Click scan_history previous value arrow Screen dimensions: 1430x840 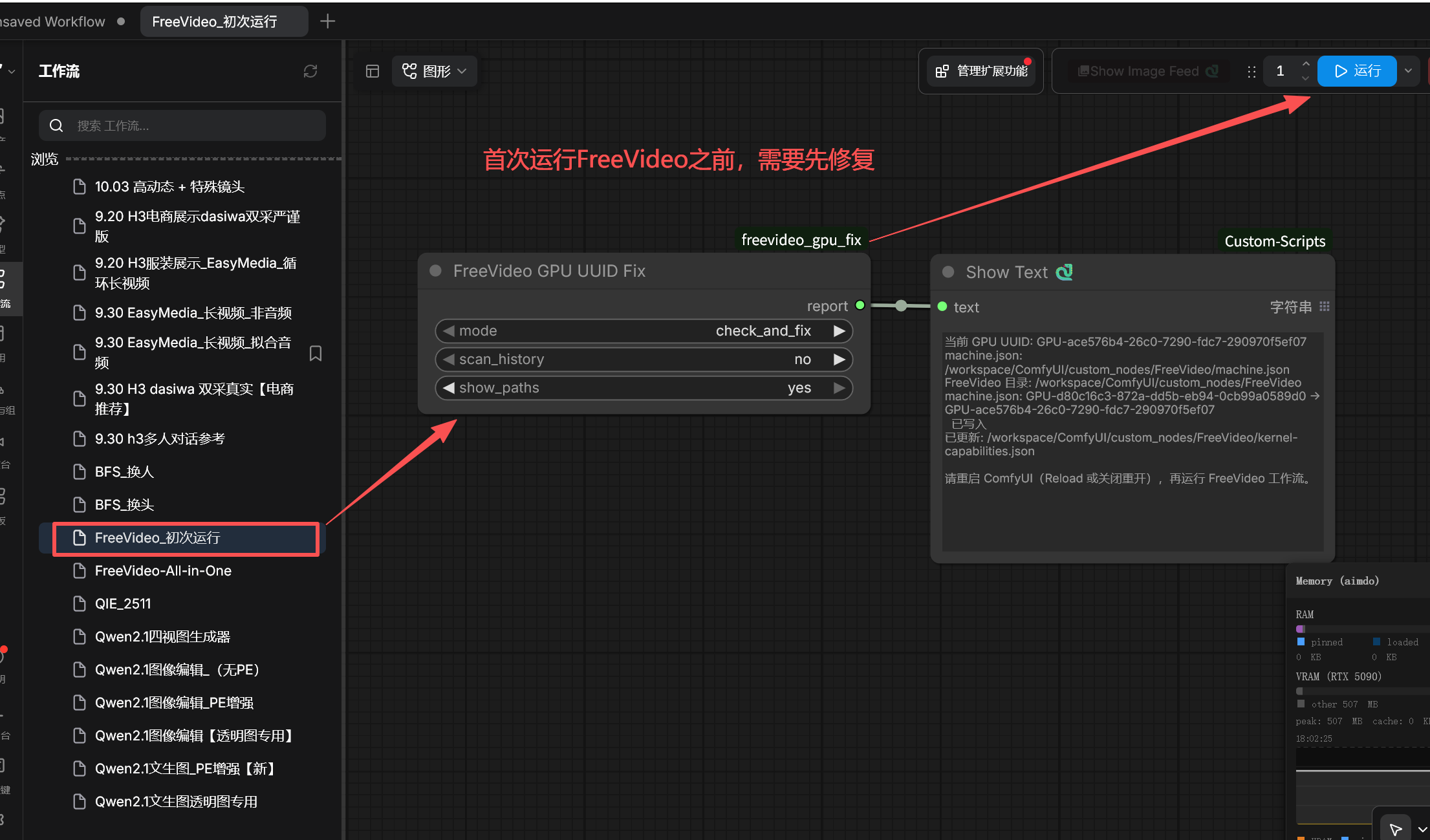coord(449,360)
